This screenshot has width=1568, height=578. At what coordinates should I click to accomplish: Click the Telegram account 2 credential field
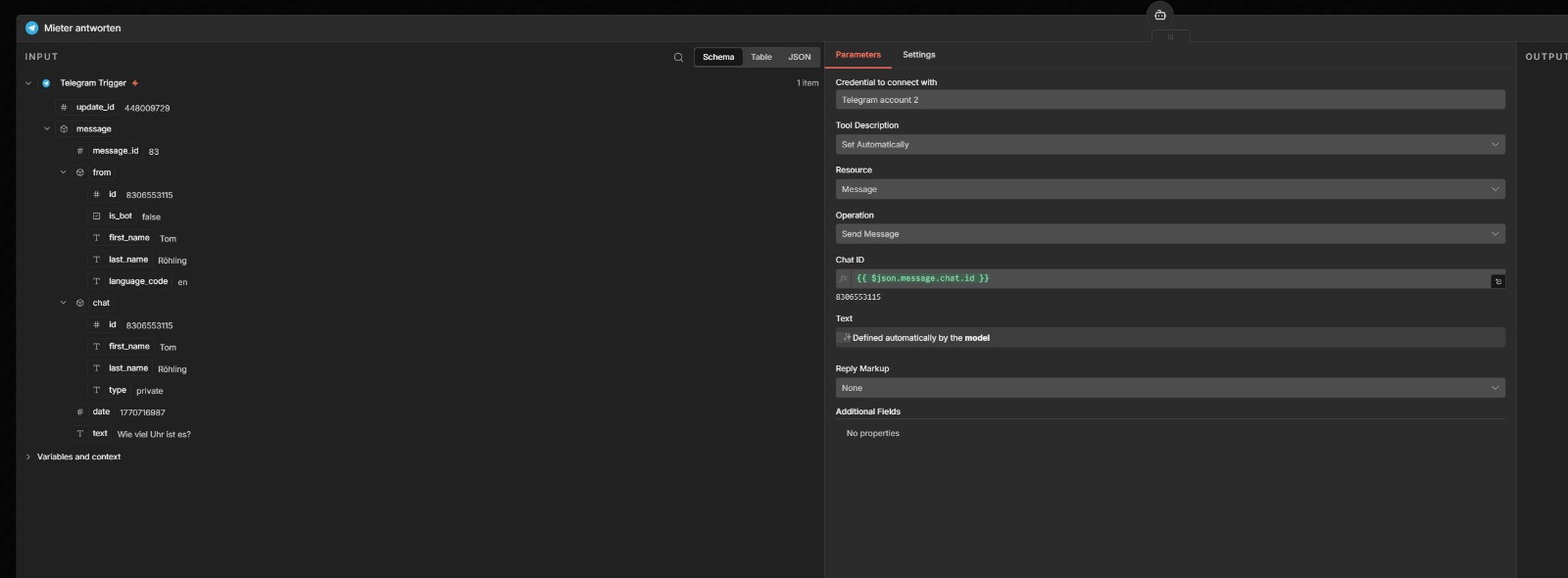1169,100
